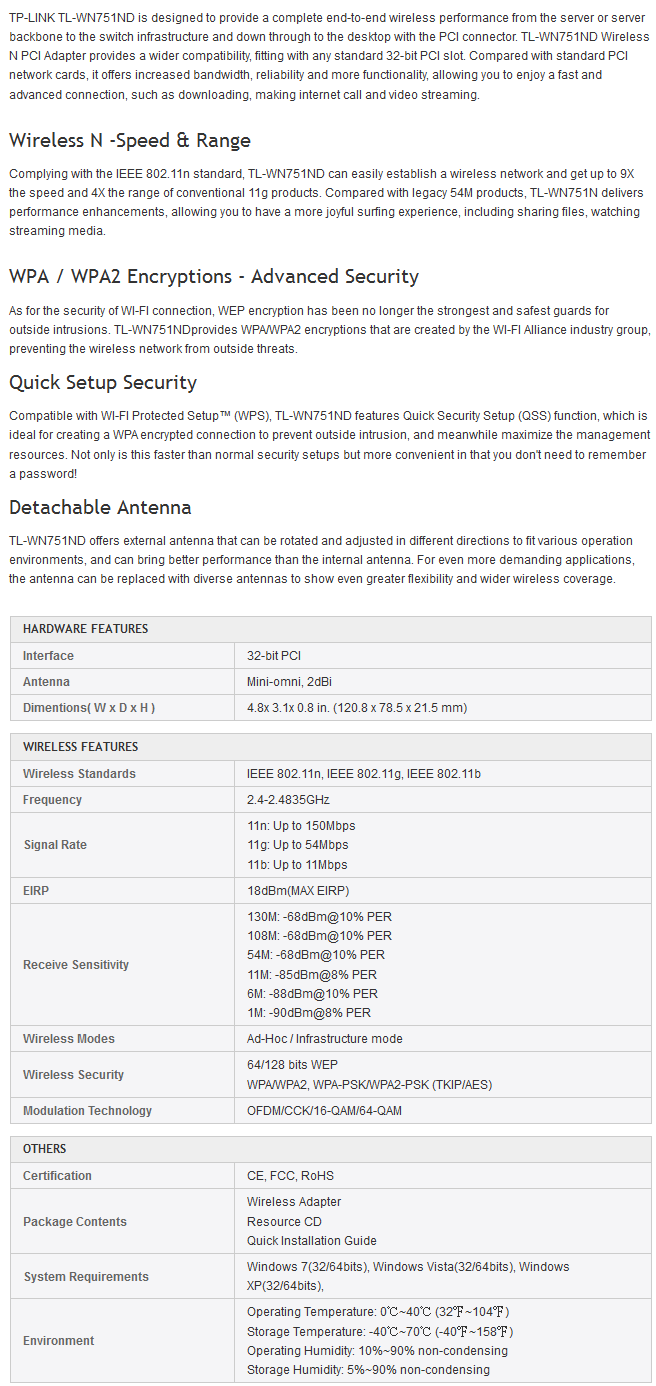The width and height of the screenshot is (656, 1386).
Task: Click the "Quick Installation Guide" package item
Action: (x=312, y=1241)
